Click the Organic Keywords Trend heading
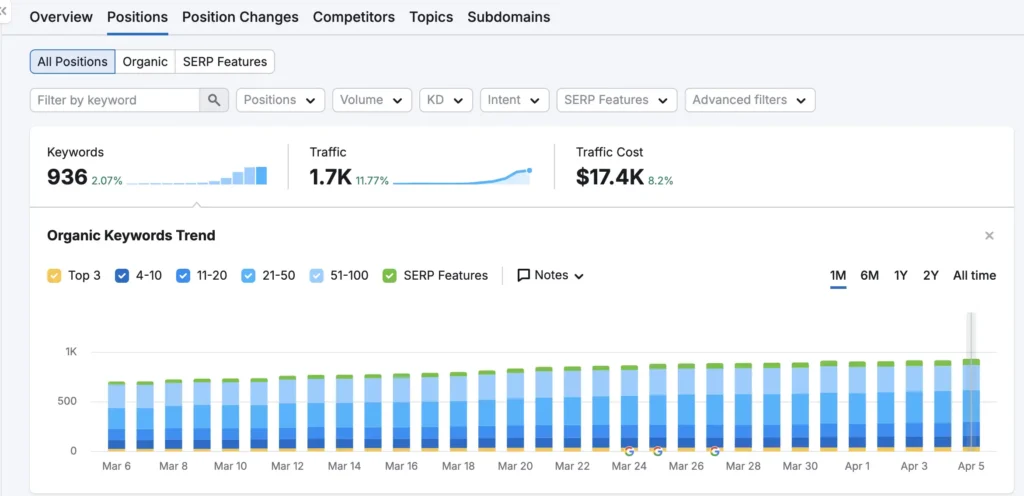Viewport: 1024px width, 496px height. pos(131,236)
